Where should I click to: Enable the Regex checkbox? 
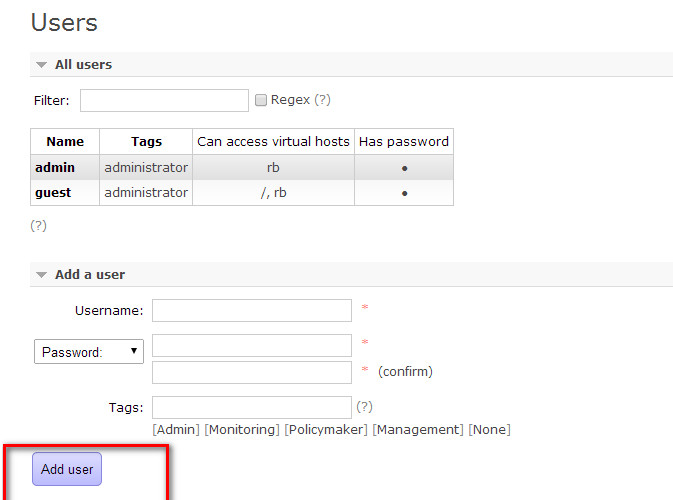[x=261, y=100]
